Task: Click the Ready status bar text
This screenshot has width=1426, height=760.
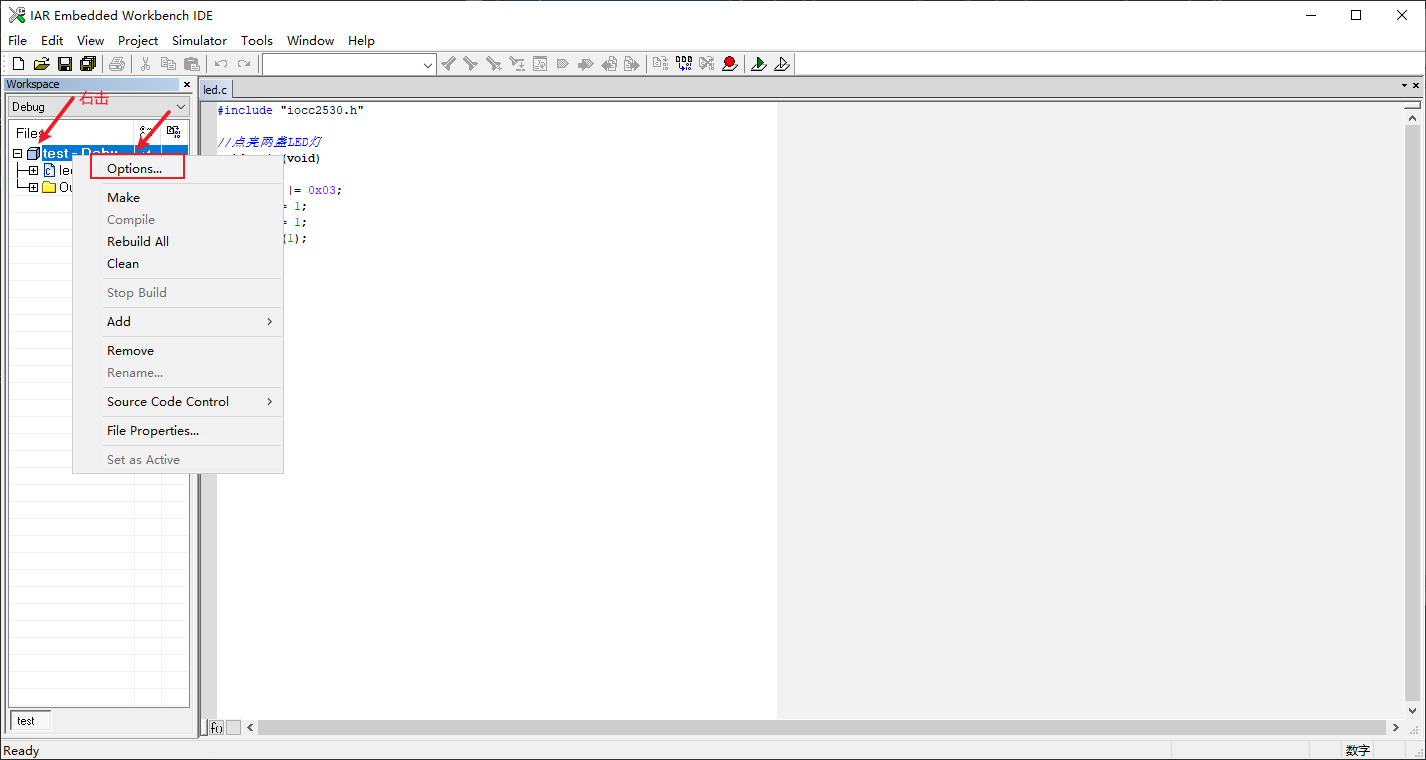Action: click(22, 751)
